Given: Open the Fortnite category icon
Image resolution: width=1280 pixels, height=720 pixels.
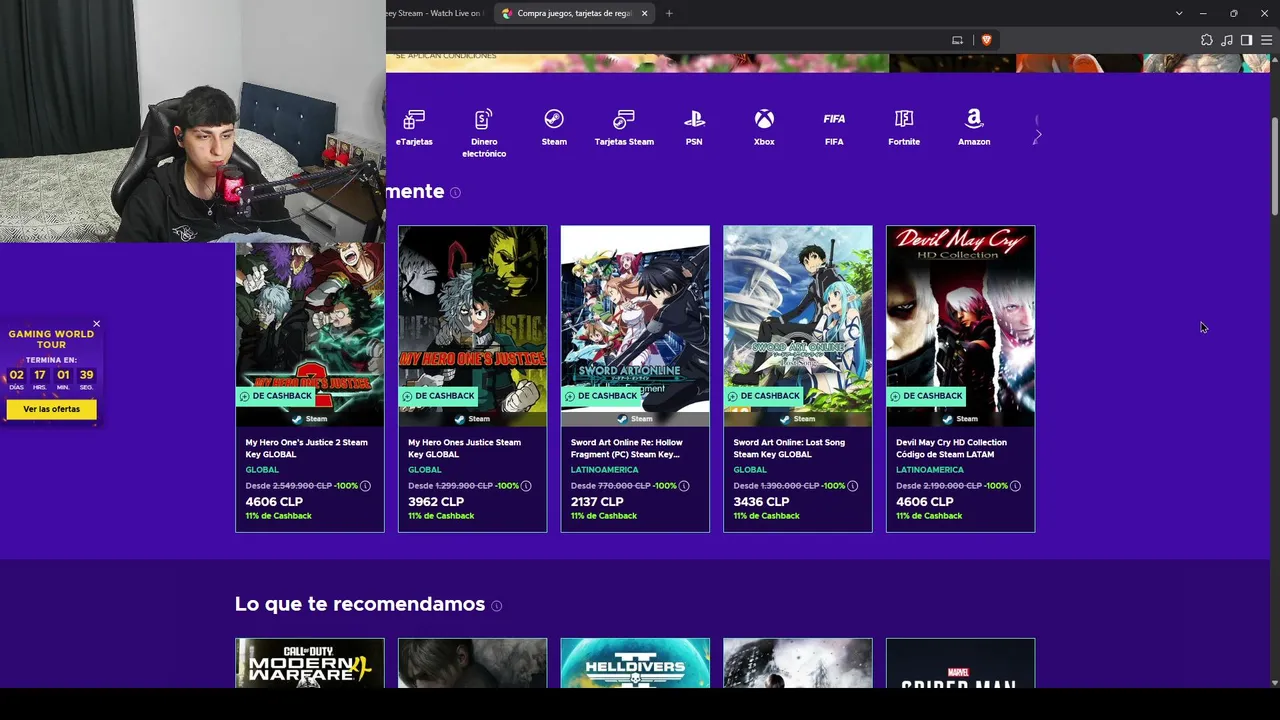Looking at the screenshot, I should coord(904,128).
